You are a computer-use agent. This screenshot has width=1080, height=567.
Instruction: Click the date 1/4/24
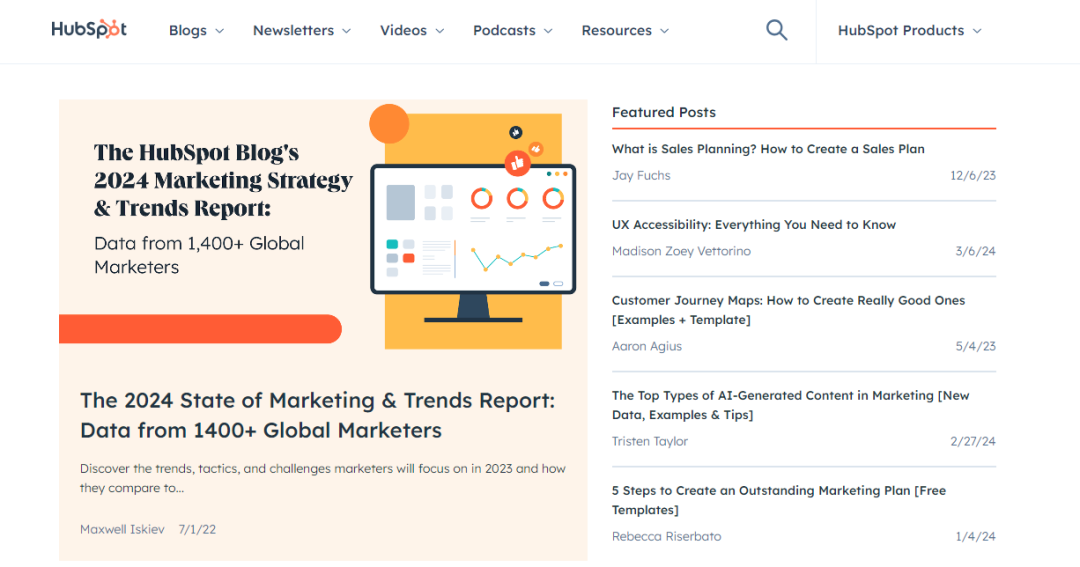pos(975,536)
